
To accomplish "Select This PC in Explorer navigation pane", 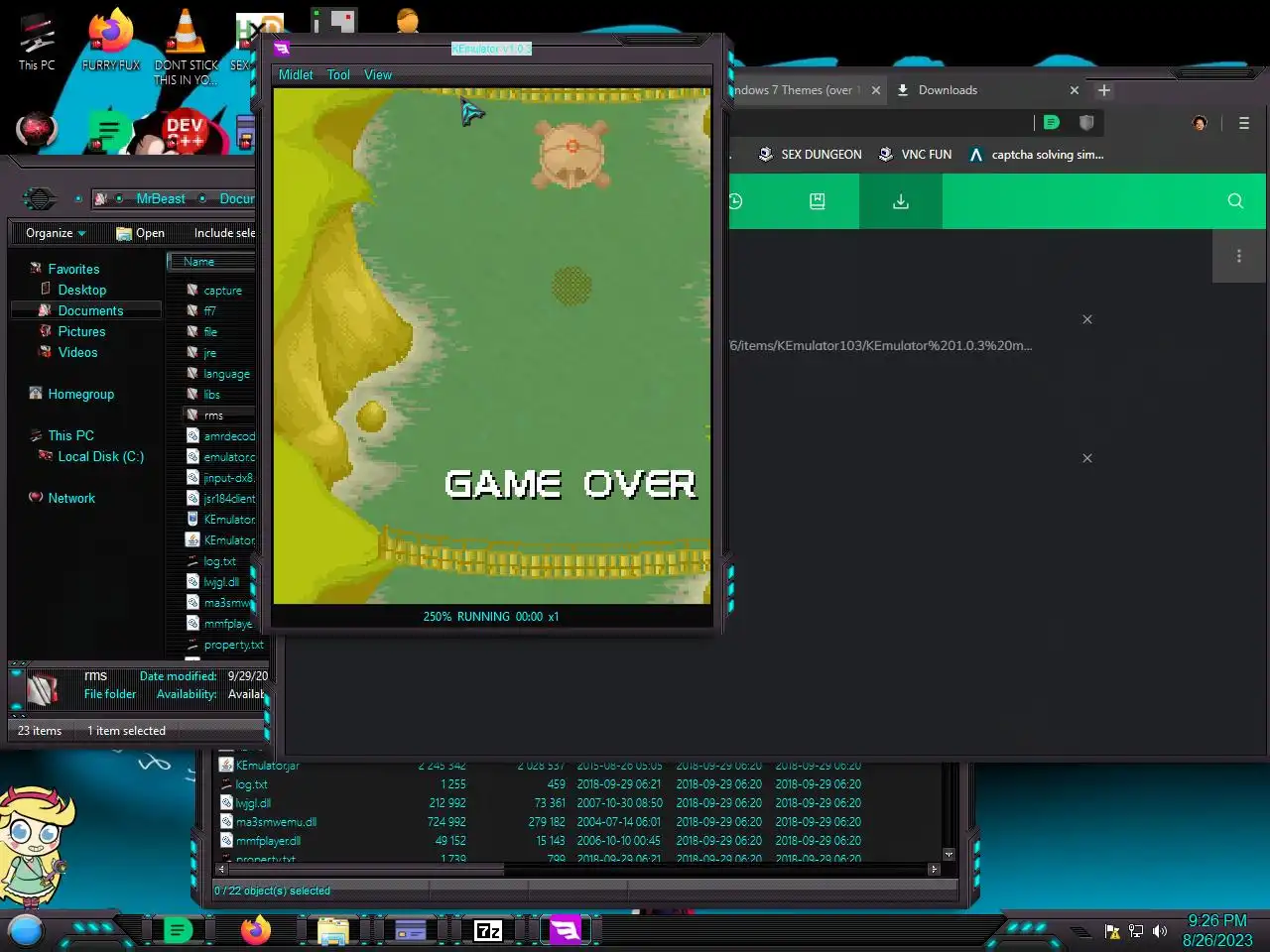I will click(70, 435).
